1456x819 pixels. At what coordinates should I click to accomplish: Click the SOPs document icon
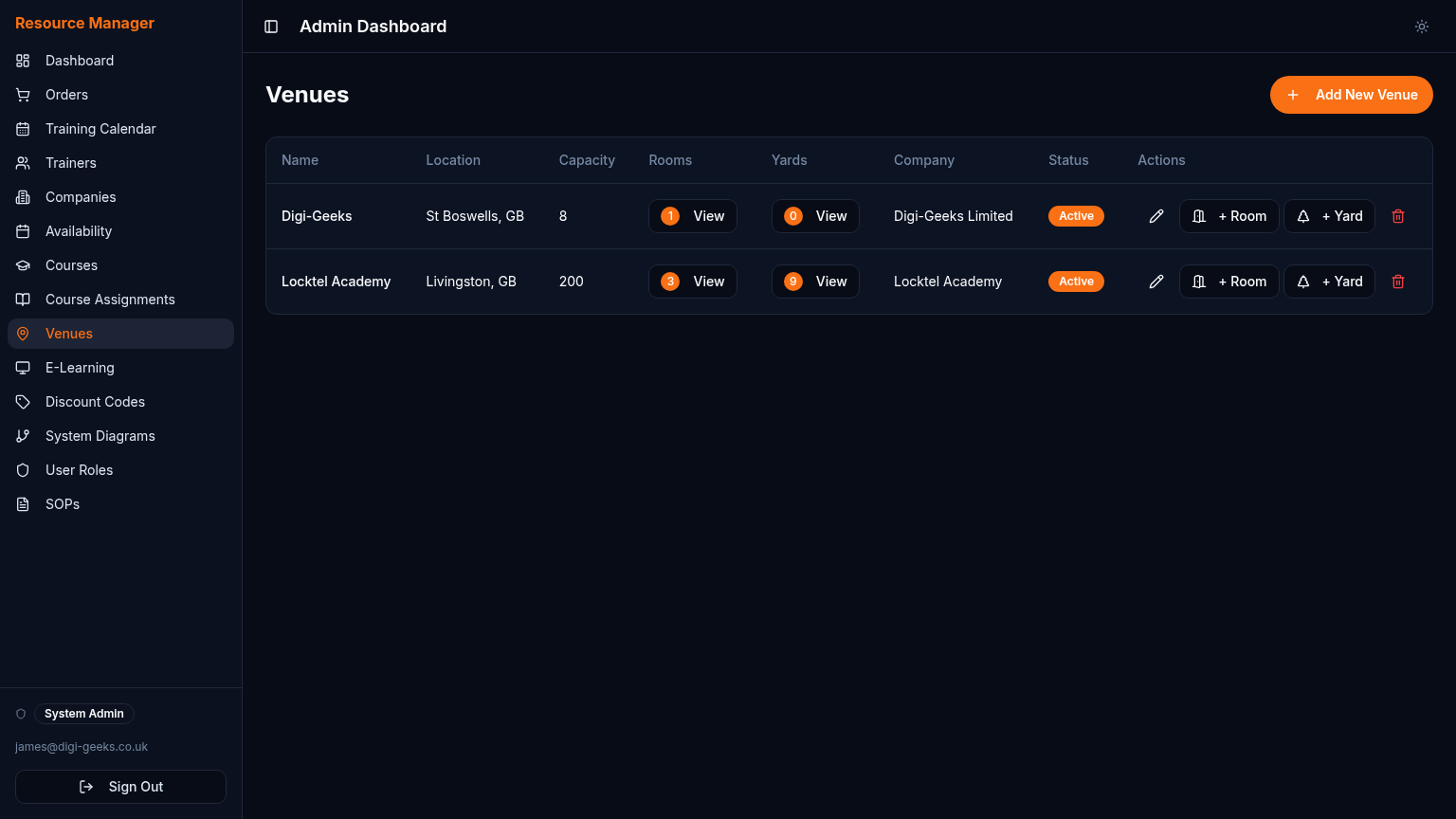(23, 504)
